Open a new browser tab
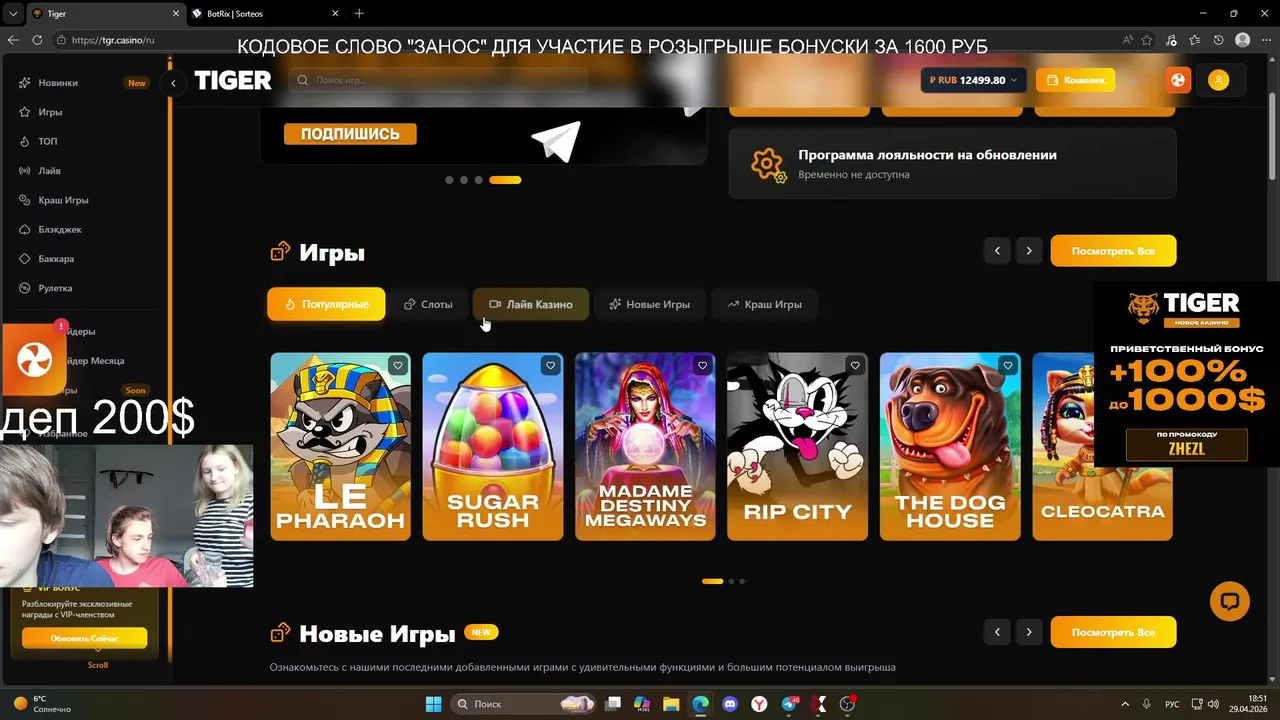 [359, 13]
